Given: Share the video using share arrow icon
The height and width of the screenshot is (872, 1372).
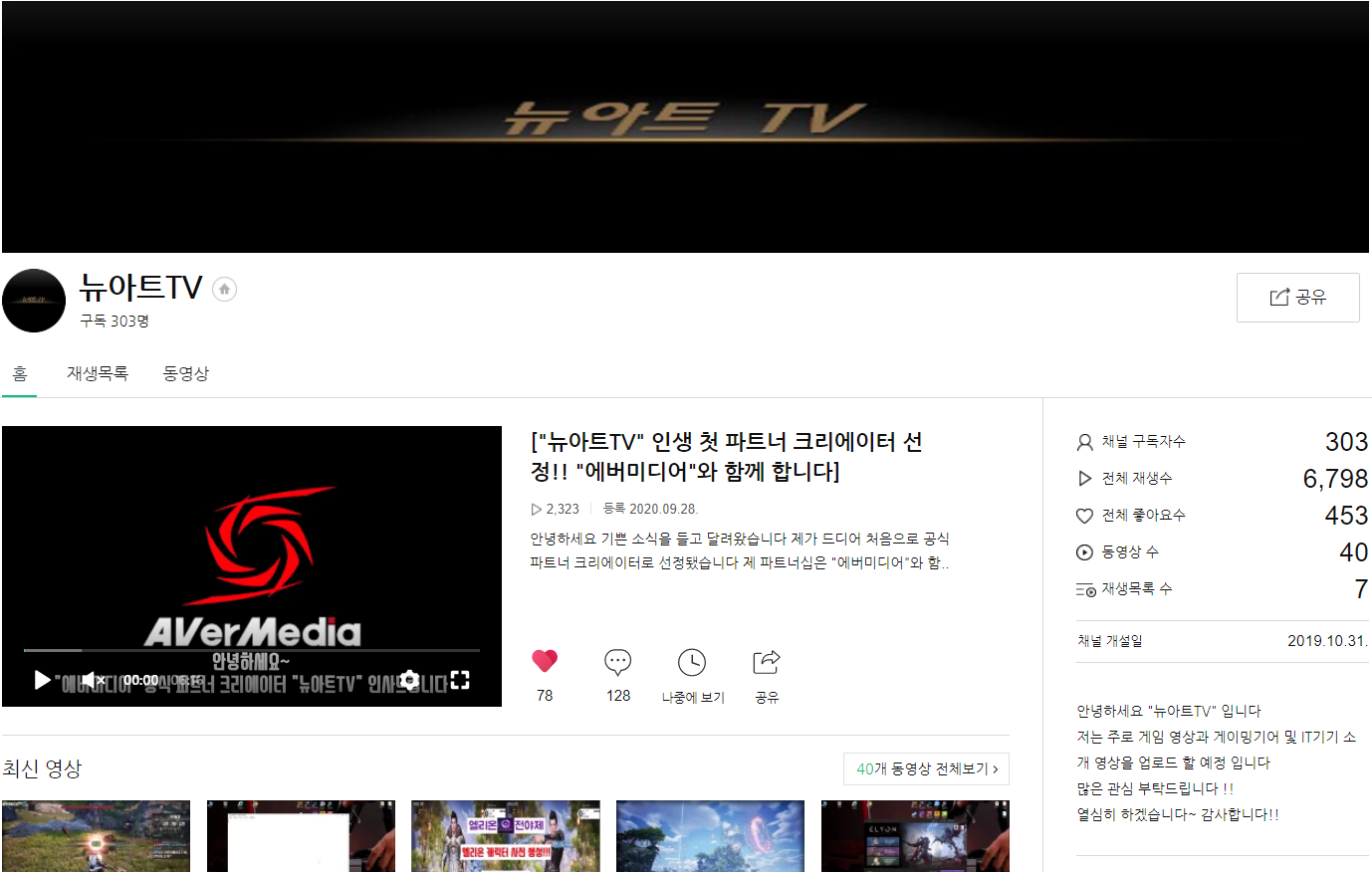Looking at the screenshot, I should pyautogui.click(x=767, y=662).
